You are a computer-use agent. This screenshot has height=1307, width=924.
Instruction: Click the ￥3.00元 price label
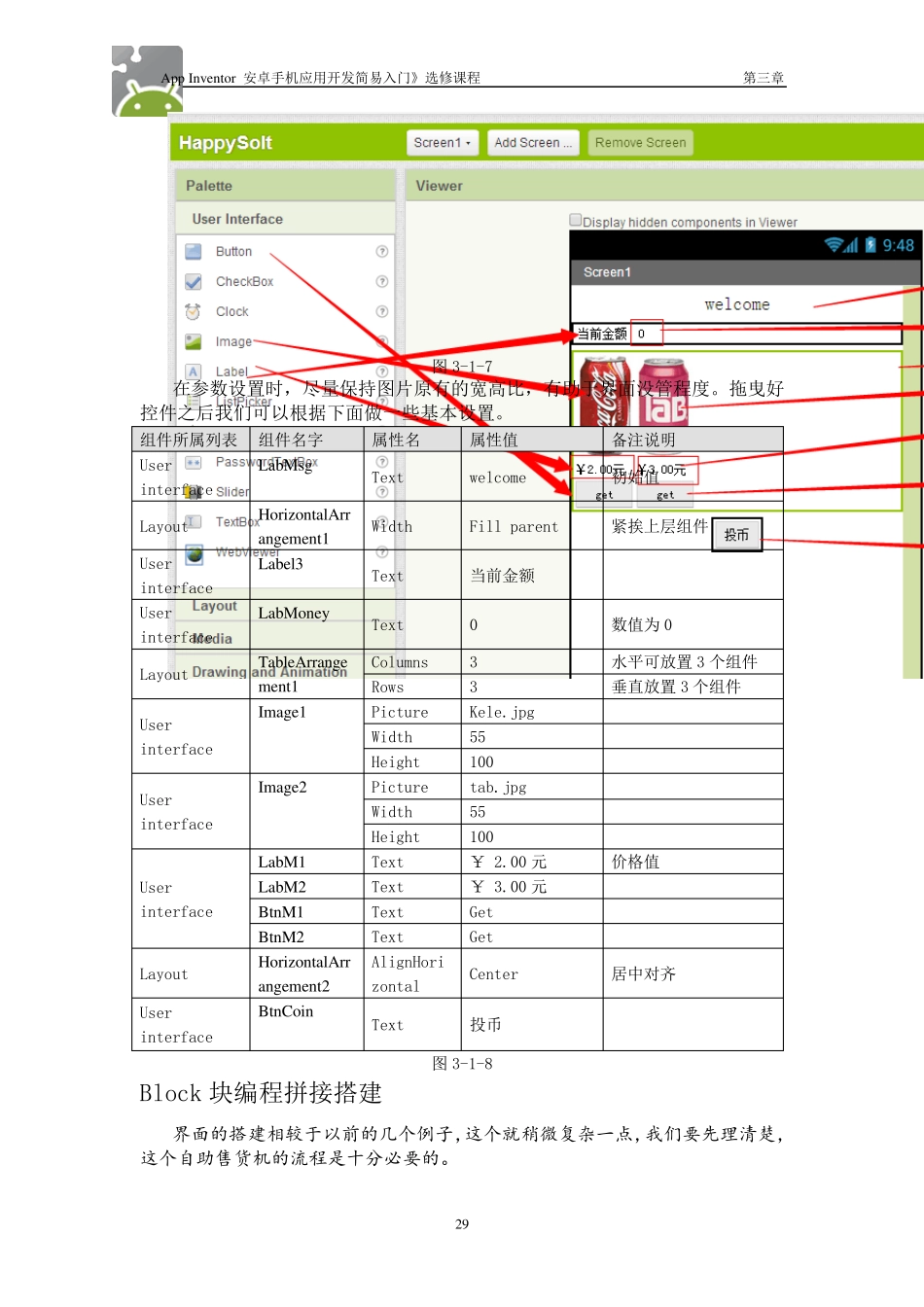[x=661, y=471]
